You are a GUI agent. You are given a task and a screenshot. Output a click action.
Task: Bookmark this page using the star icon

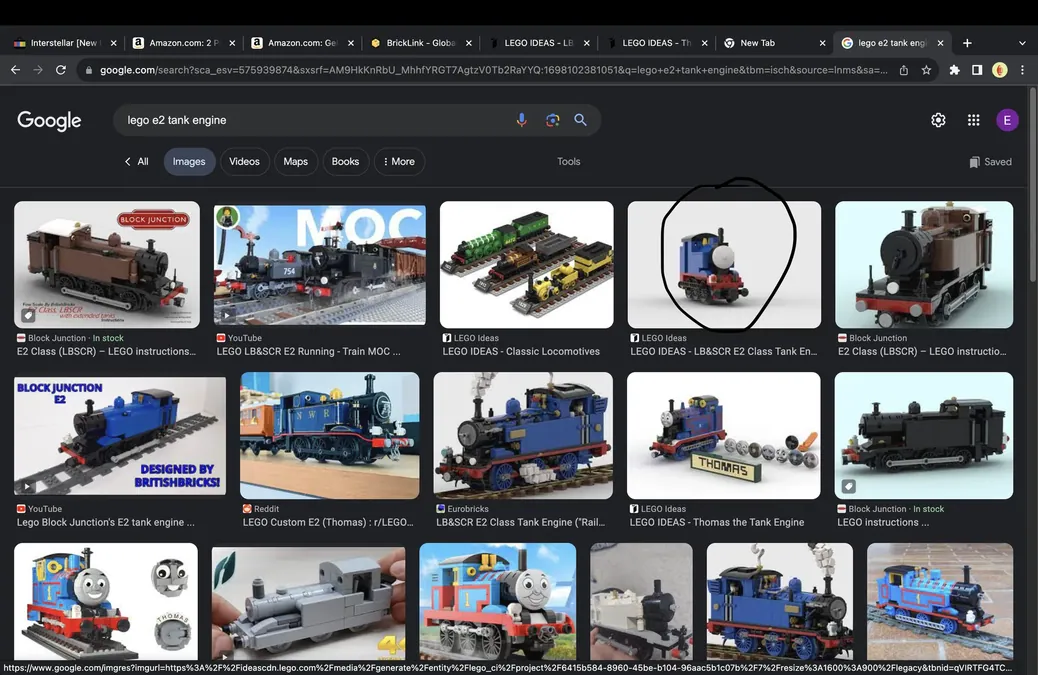point(925,69)
